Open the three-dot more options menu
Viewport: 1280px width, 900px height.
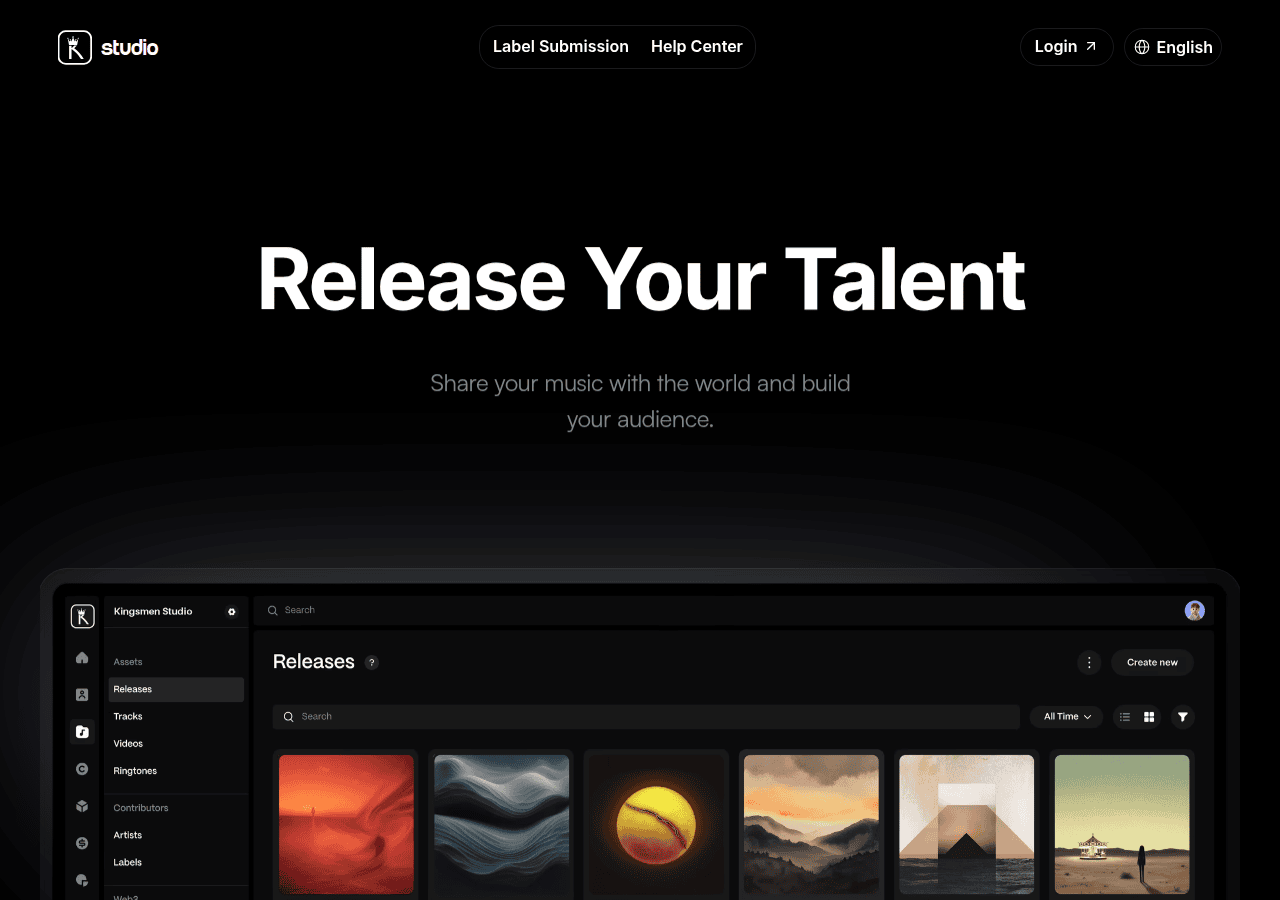1089,662
